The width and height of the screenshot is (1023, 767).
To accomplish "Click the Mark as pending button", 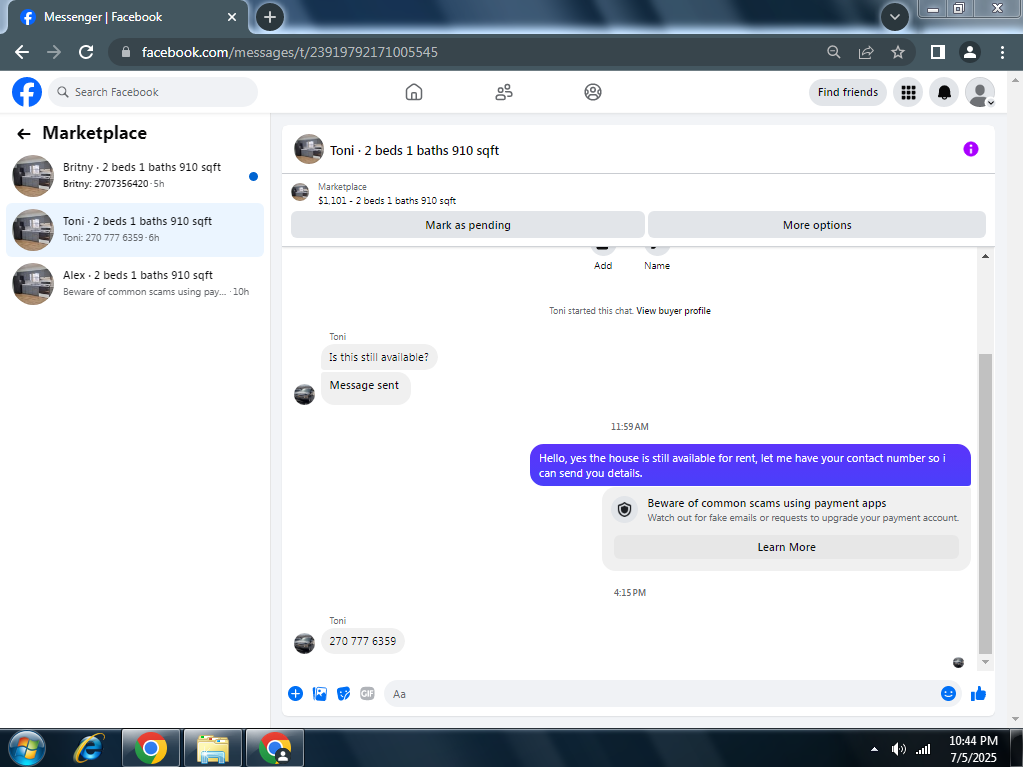I will click(x=468, y=225).
